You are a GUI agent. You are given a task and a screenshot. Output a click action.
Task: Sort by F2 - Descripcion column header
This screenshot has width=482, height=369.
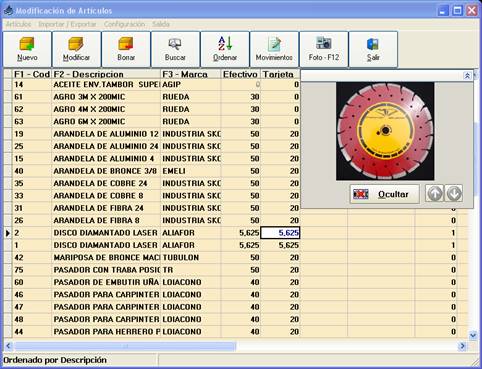(106, 74)
